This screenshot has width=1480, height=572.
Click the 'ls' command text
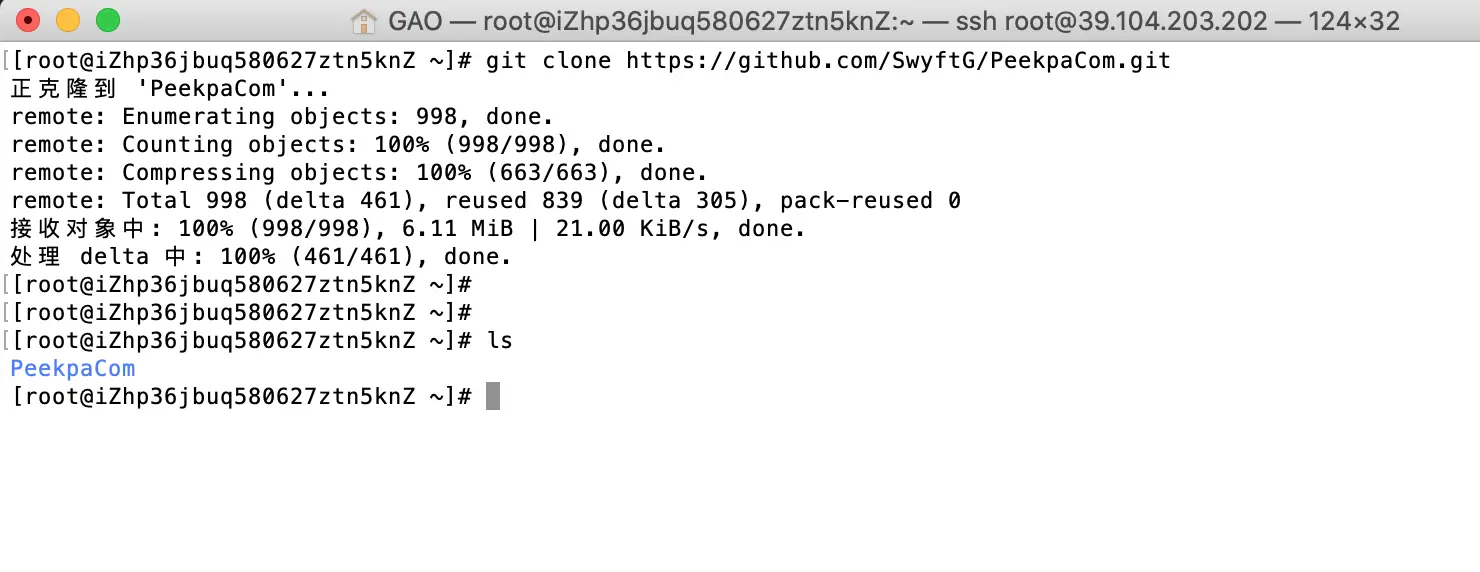coord(500,341)
